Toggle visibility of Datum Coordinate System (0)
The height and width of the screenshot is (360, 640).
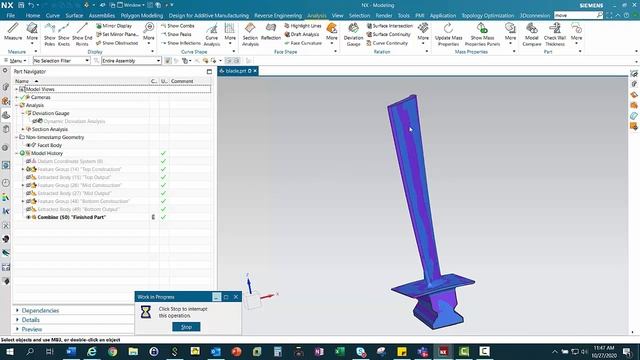pyautogui.click(x=29, y=161)
